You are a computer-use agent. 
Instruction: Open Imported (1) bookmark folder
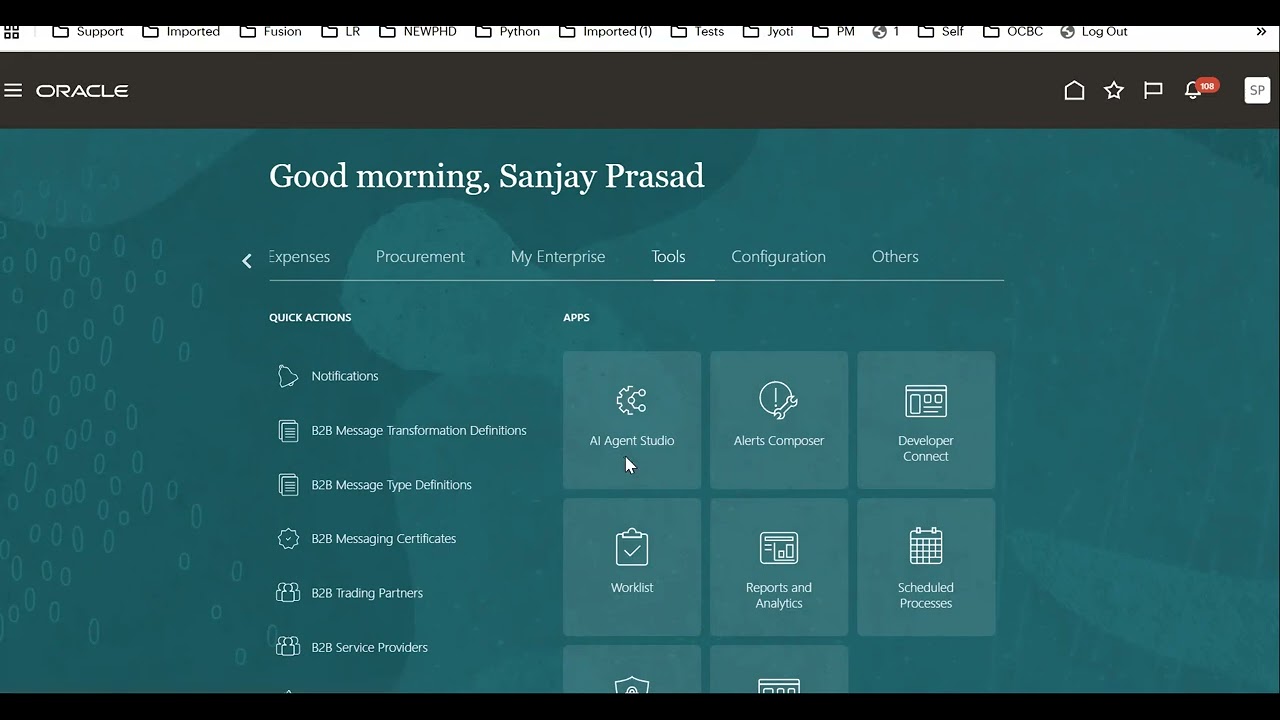pos(605,32)
